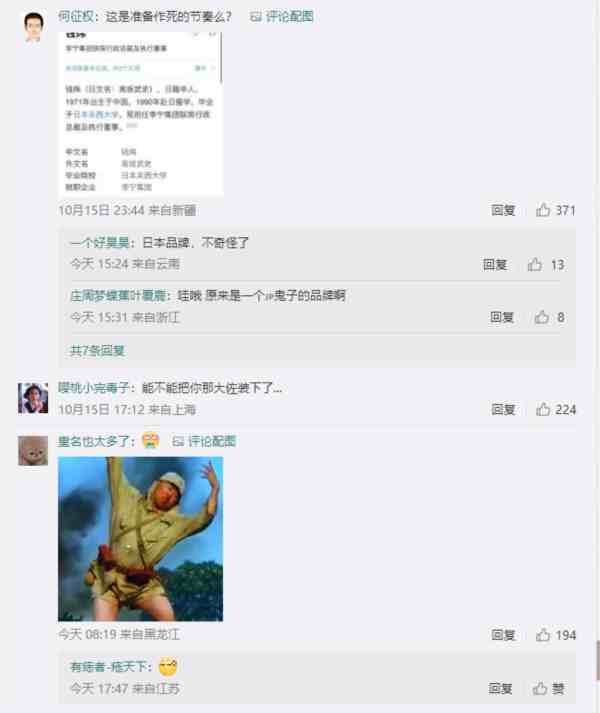Open 评论配图 link beside 何征权's comment
The image size is (600, 713).
(x=282, y=17)
